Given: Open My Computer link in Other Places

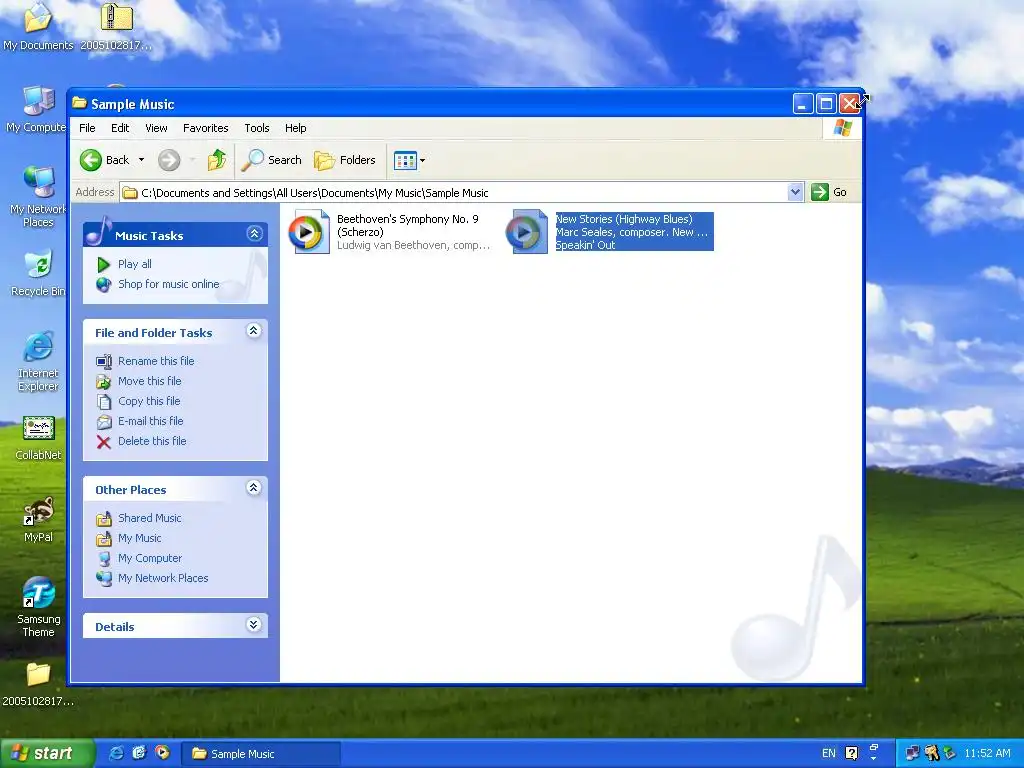Looking at the screenshot, I should tap(150, 558).
